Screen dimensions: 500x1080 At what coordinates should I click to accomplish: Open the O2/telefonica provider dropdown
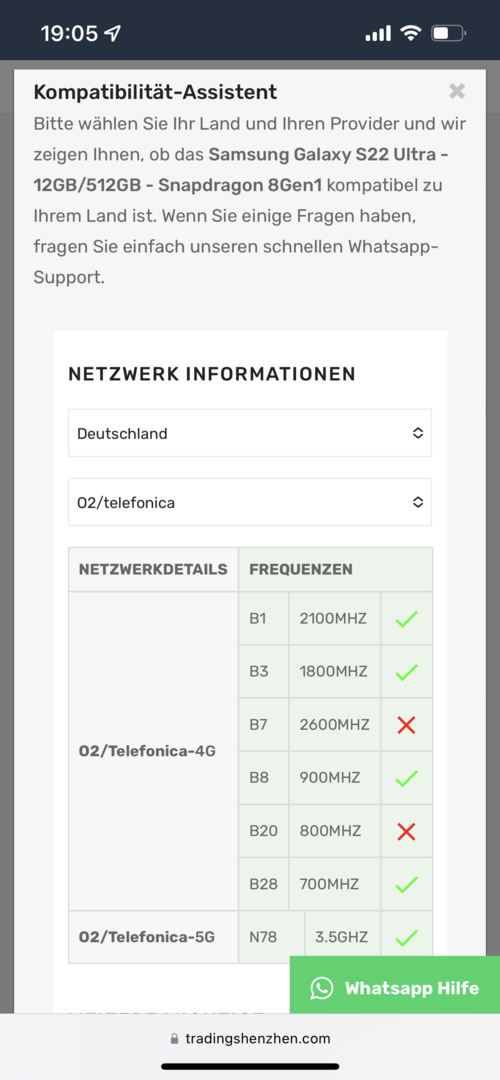250,502
